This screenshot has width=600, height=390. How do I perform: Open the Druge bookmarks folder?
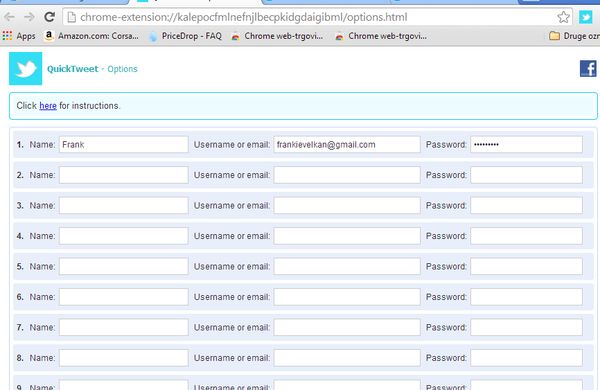(574, 36)
